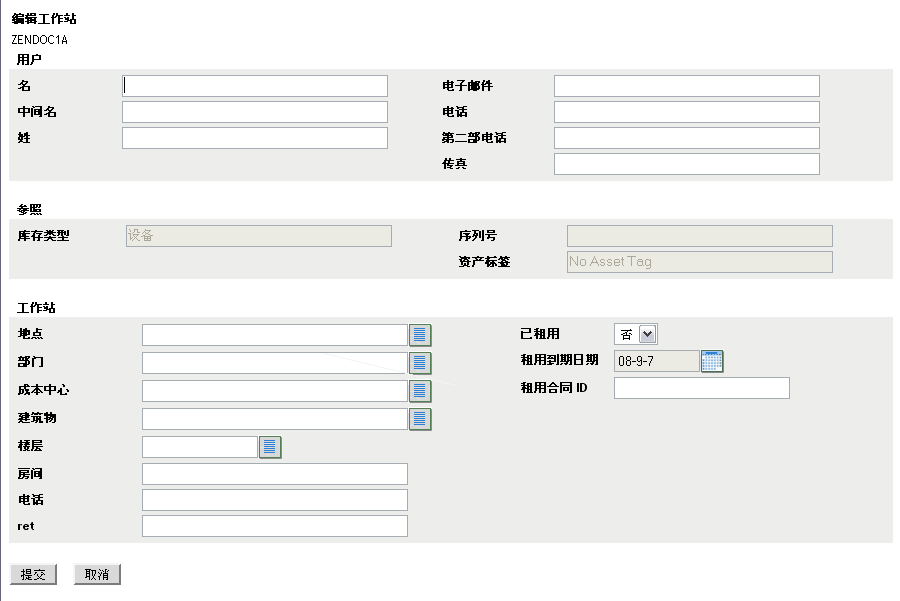Viewport: 900px width, 601px height.
Task: Select the 工作站 section heading
Action: tap(36, 308)
